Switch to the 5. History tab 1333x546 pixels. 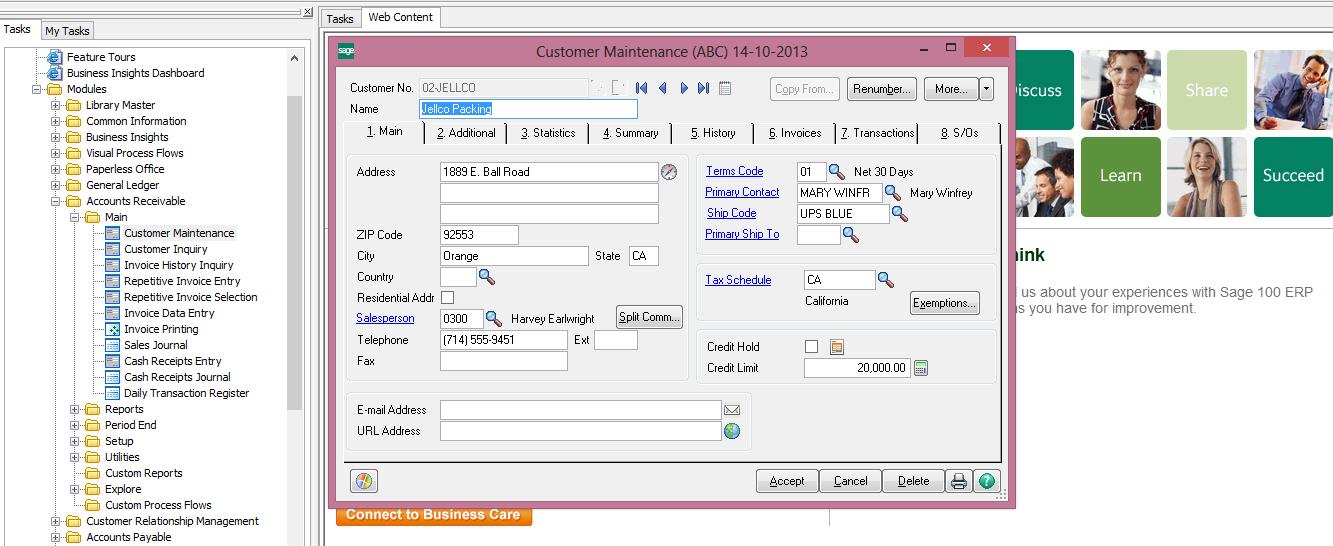[x=712, y=133]
